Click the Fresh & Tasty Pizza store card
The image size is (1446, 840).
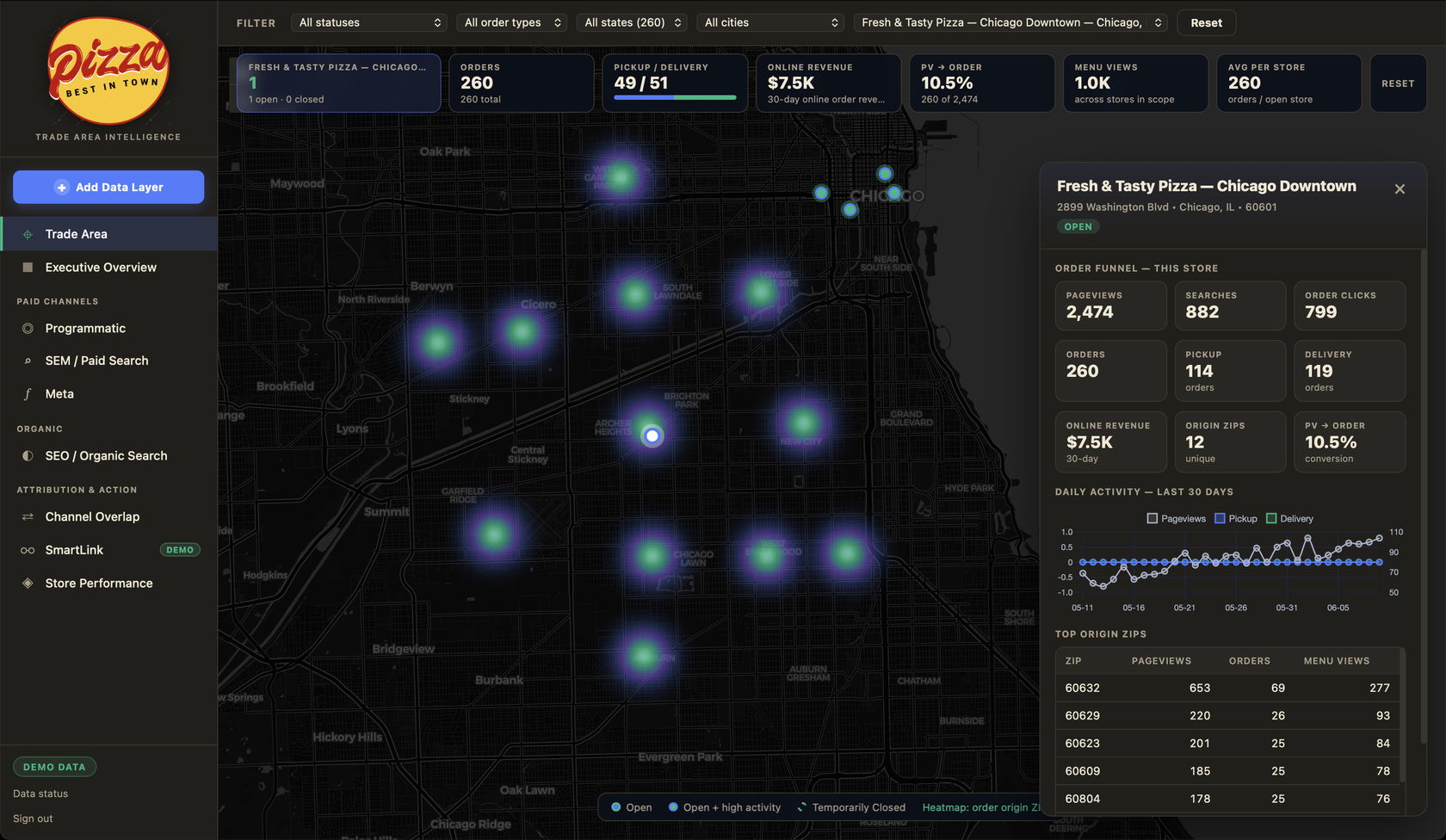[339, 83]
